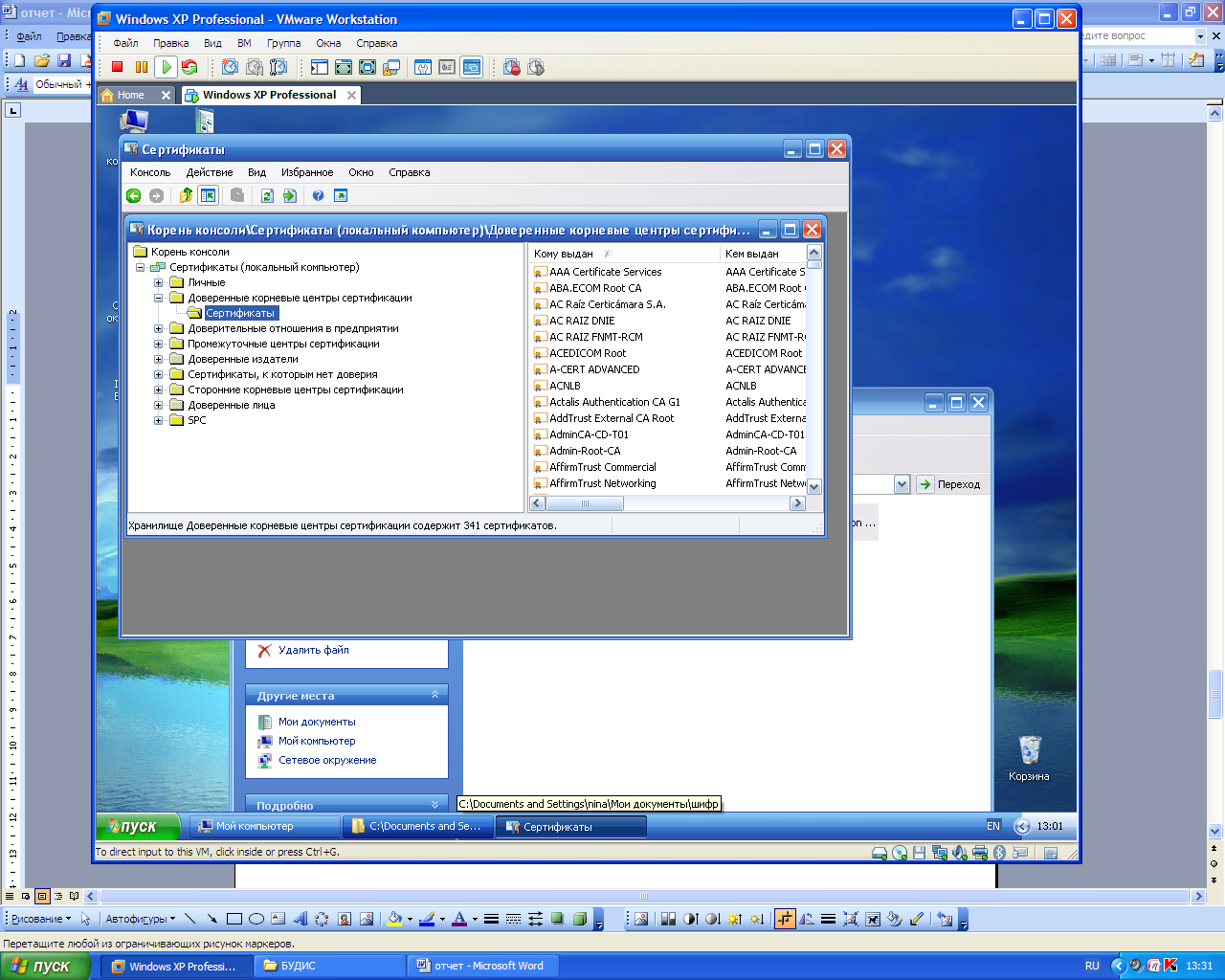Select the Rectangle drawing tool in Word
Viewport: 1225px width, 980px height.
pyautogui.click(x=234, y=919)
